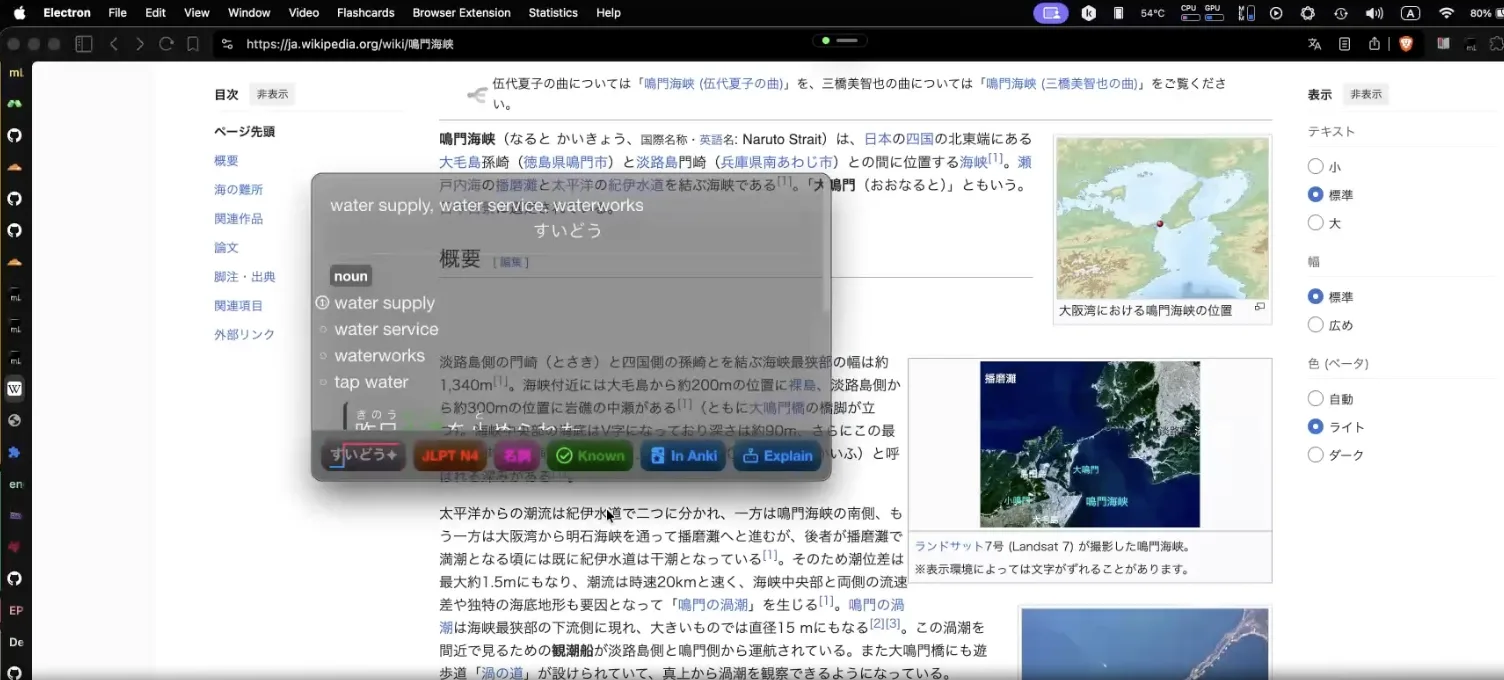Click the In Anki button
This screenshot has height=680, width=1504.
click(683, 456)
